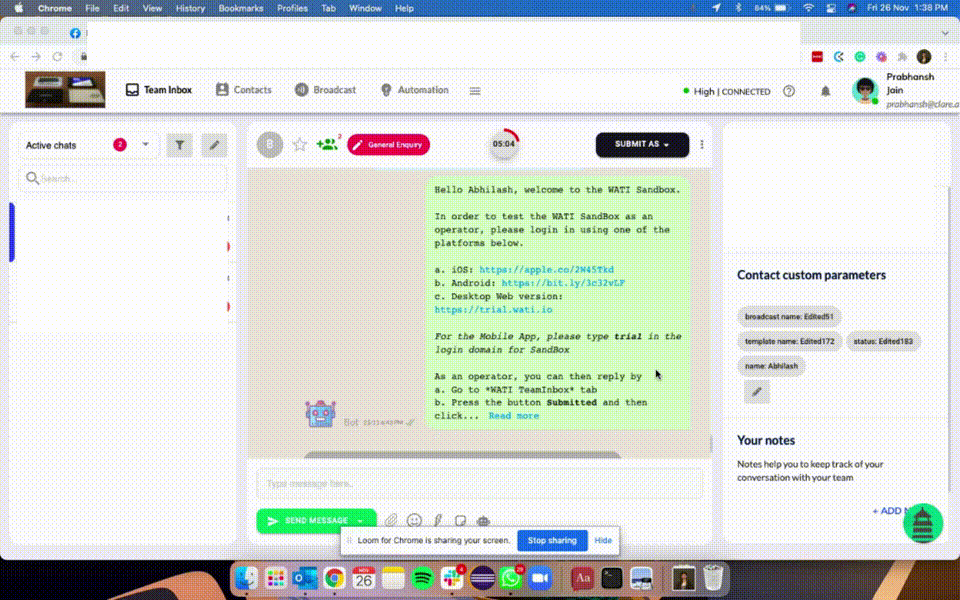Open Chrome's File menu

click(x=92, y=8)
